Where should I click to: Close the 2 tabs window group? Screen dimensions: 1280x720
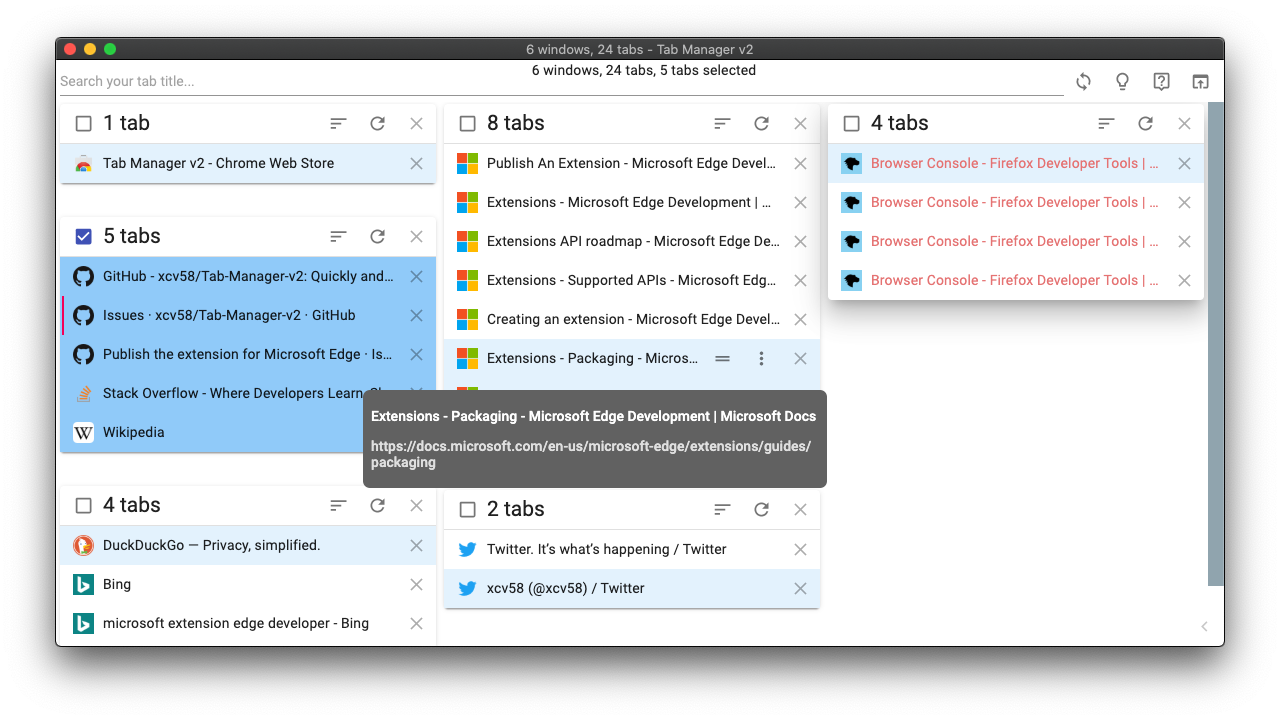tap(801, 510)
